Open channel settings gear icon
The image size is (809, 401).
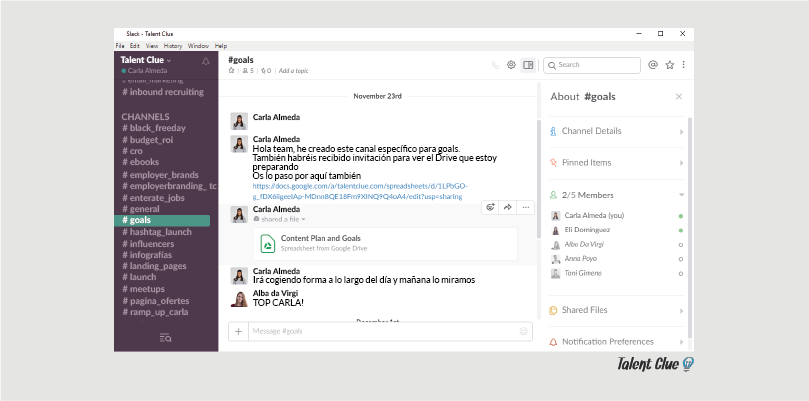coord(511,65)
